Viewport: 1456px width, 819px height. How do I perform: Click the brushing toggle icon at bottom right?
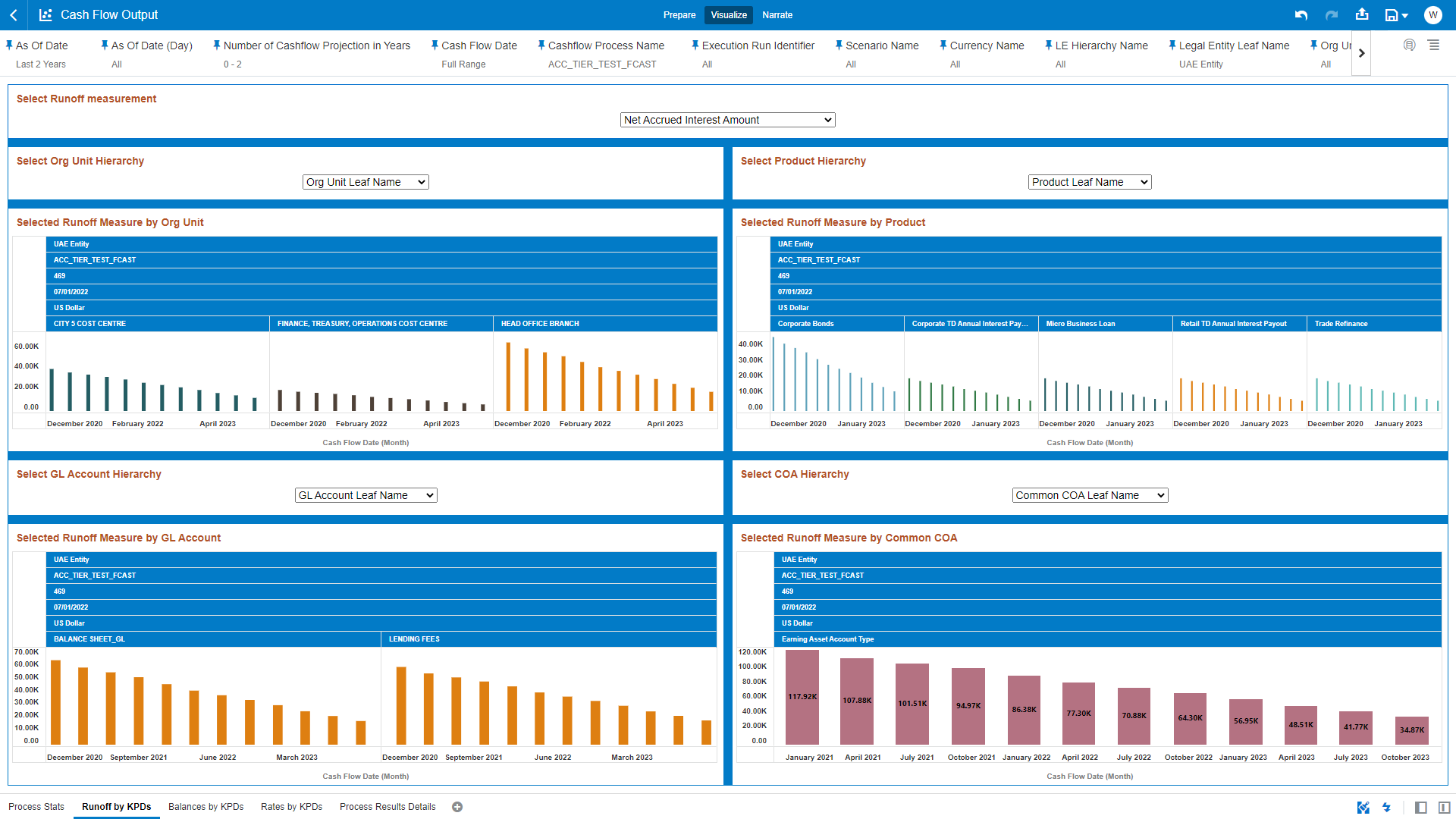point(1363,808)
